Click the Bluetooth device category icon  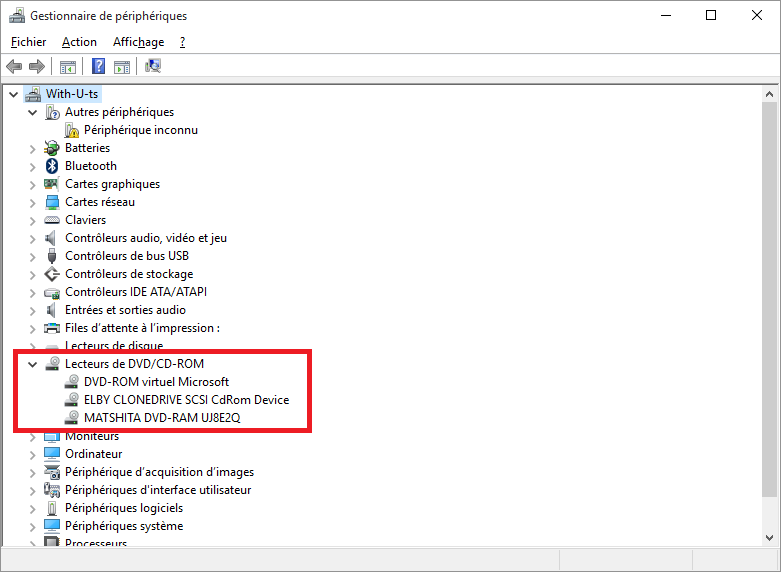(x=53, y=166)
